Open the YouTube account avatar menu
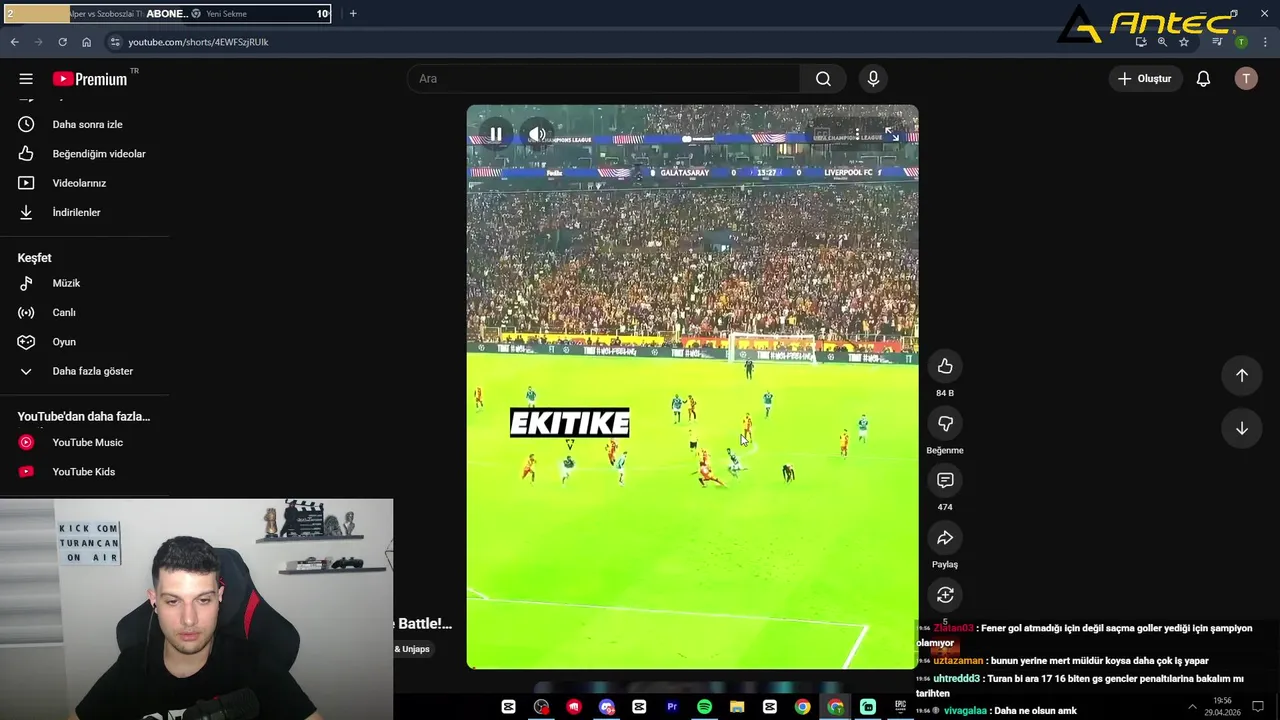The width and height of the screenshot is (1280, 720). pos(1245,79)
